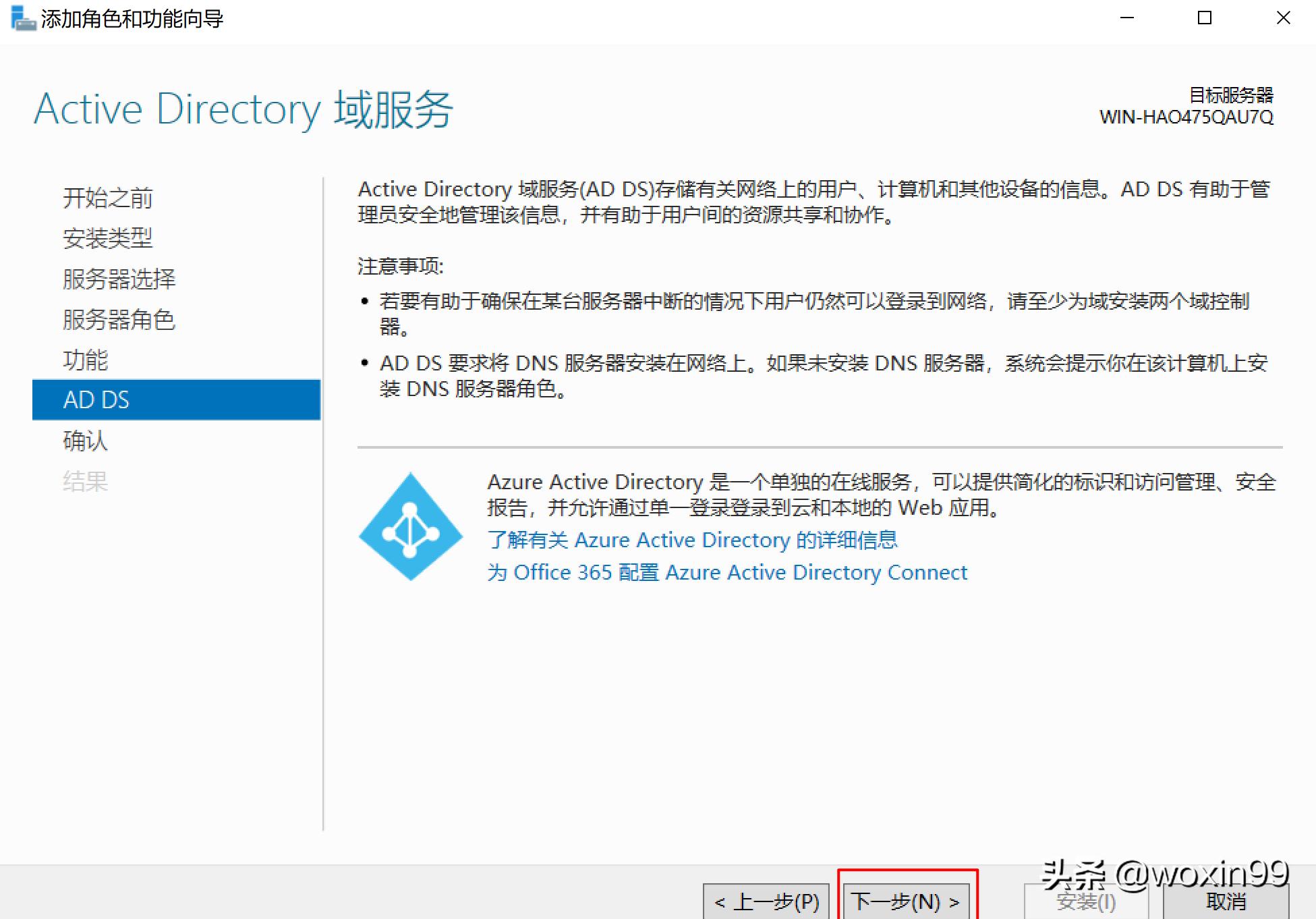Image resolution: width=1316 pixels, height=919 pixels.
Task: Maximize the Add Roles wizard window
Action: 1203,18
